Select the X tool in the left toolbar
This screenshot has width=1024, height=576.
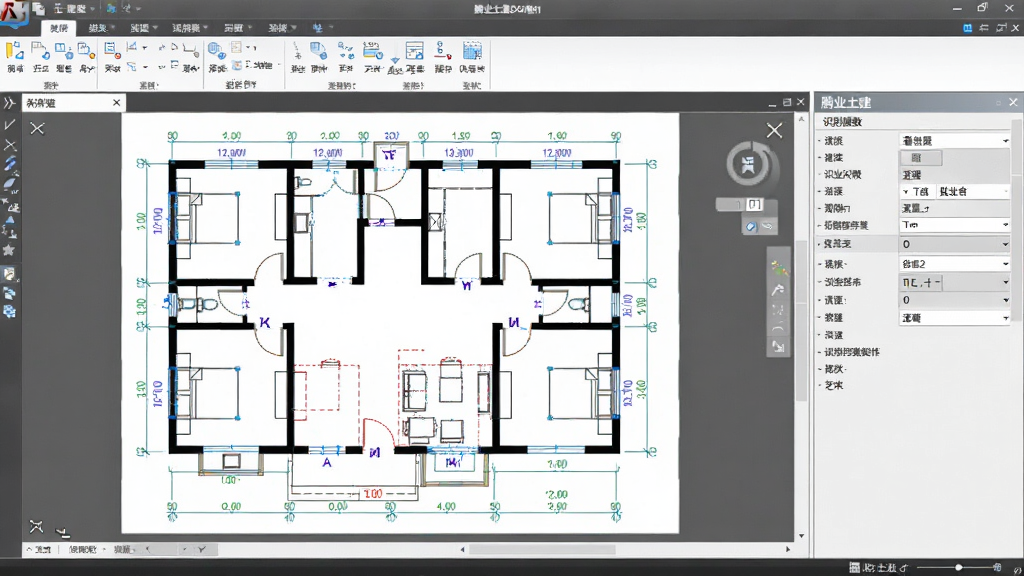coord(9,145)
